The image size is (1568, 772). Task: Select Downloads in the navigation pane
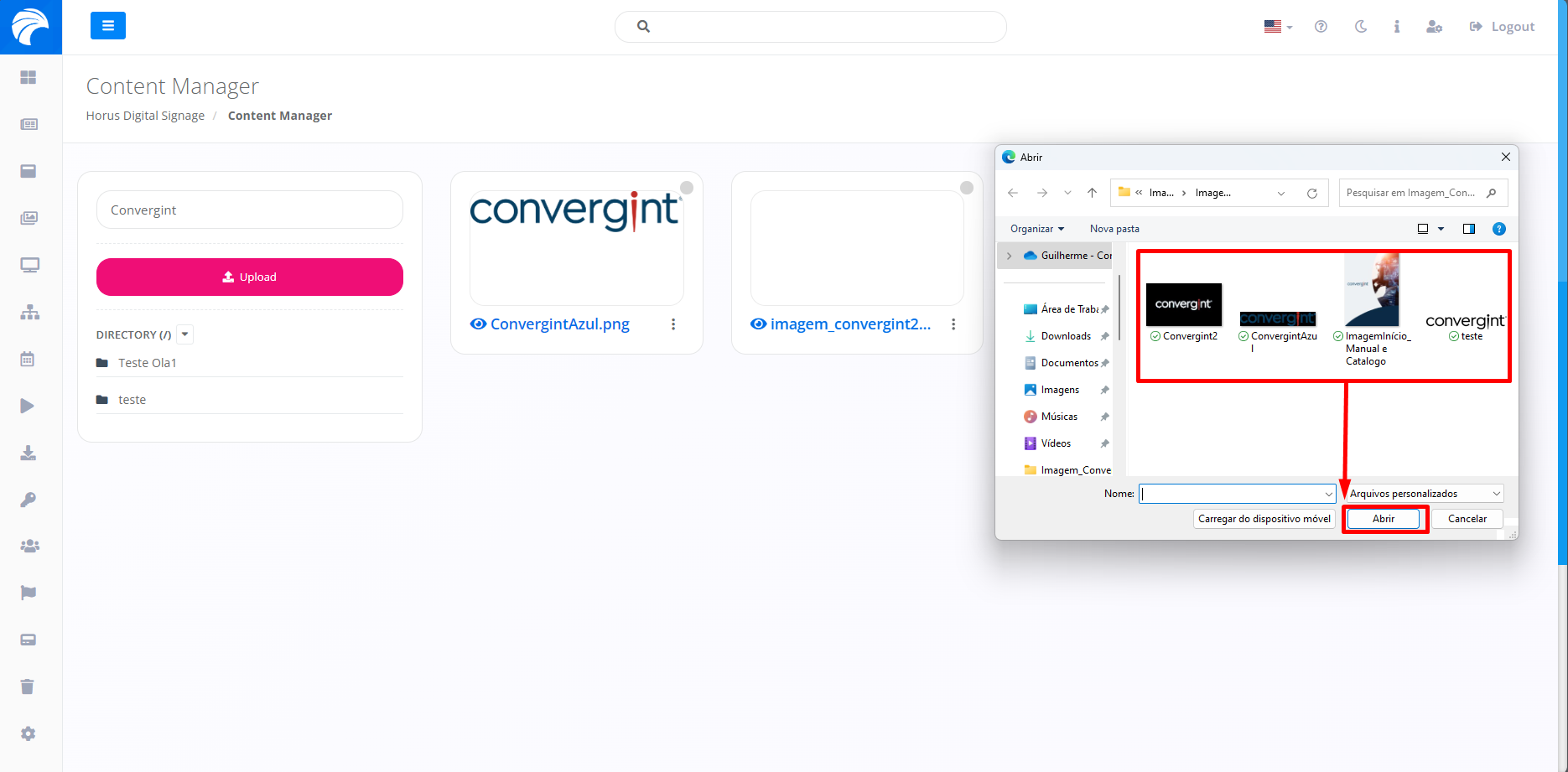coord(1066,336)
